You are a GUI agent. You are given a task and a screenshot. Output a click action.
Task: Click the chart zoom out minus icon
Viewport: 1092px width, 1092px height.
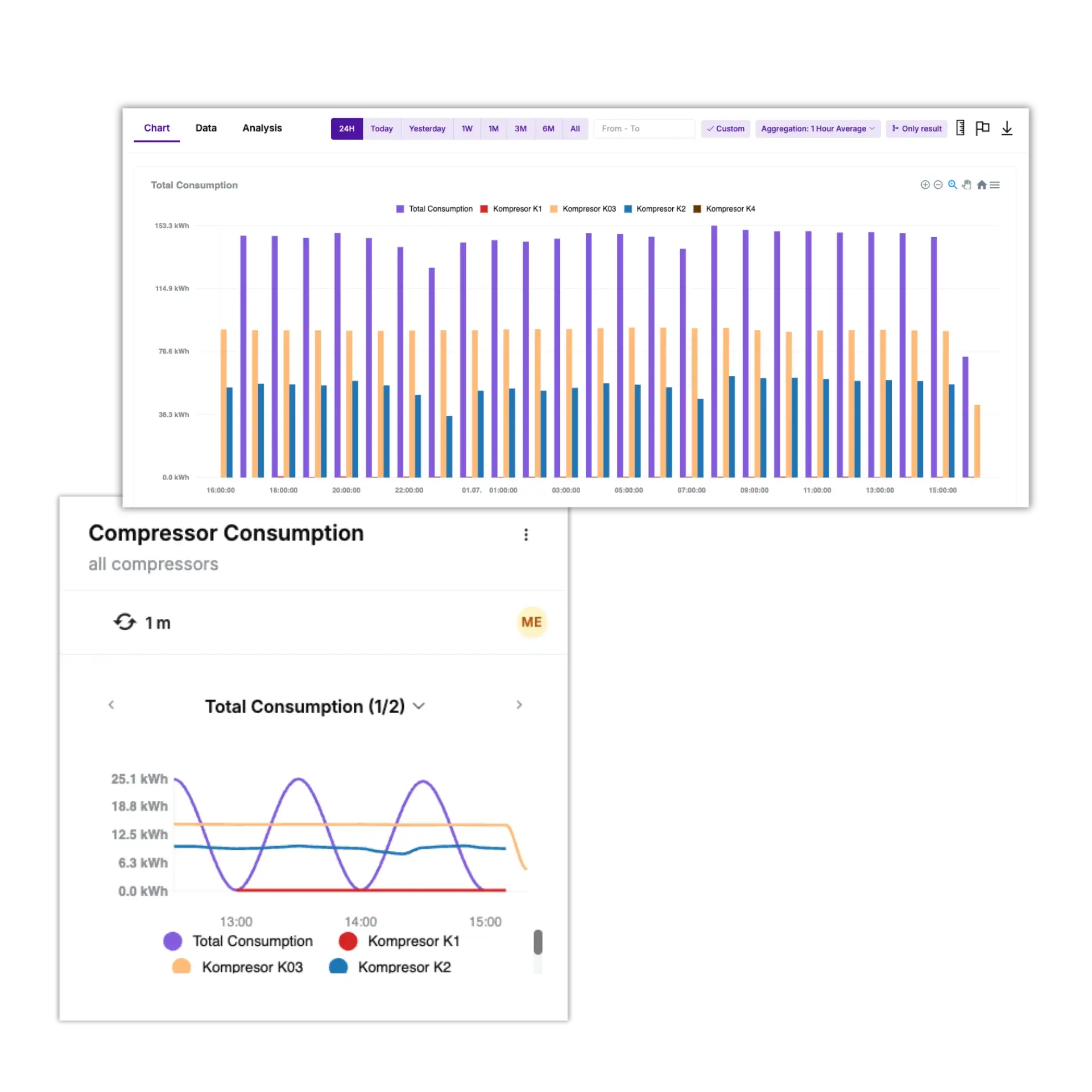pos(938,185)
